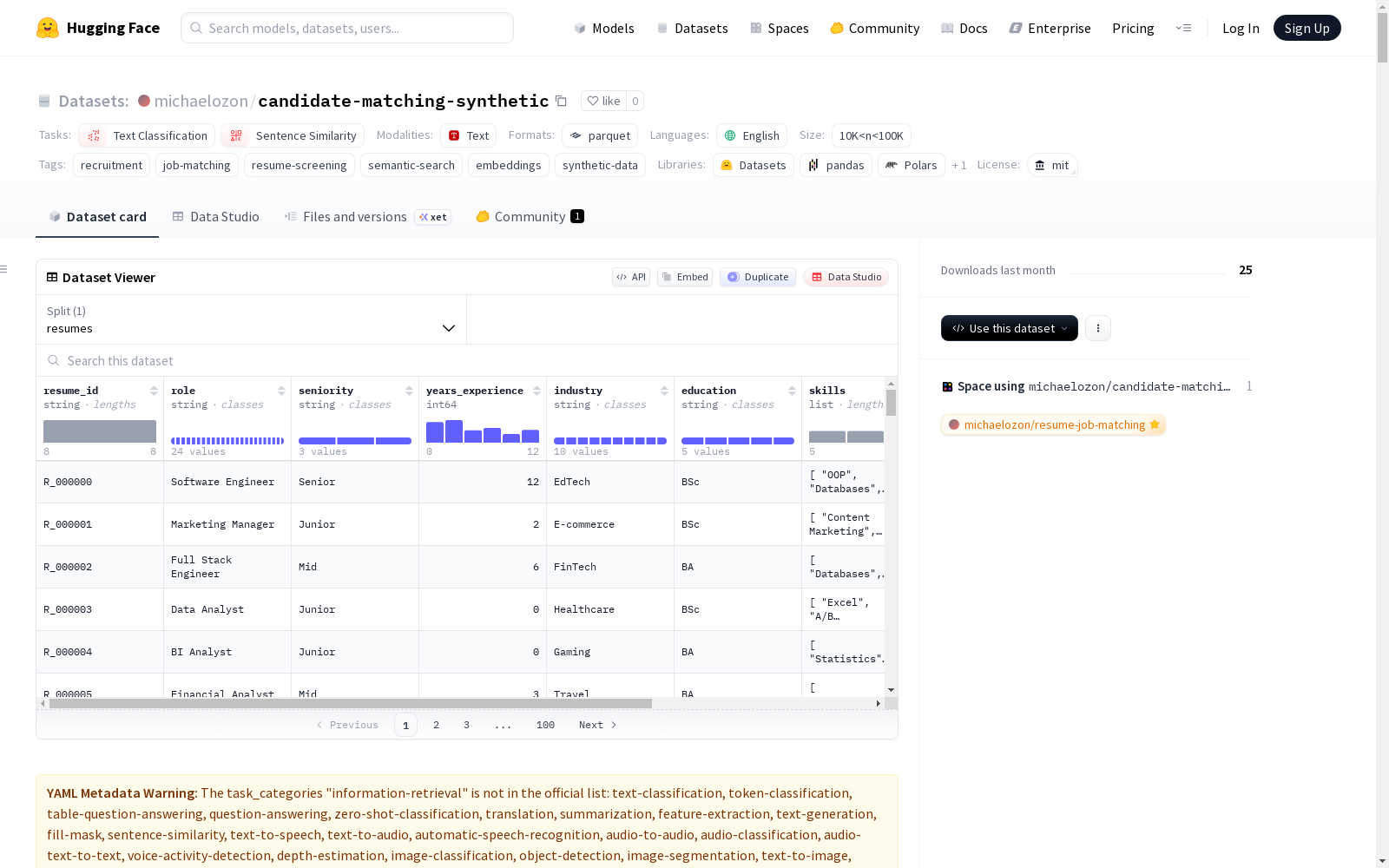Viewport: 1389px width, 868px height.
Task: Copy dataset name with the copy icon
Action: click(561, 101)
